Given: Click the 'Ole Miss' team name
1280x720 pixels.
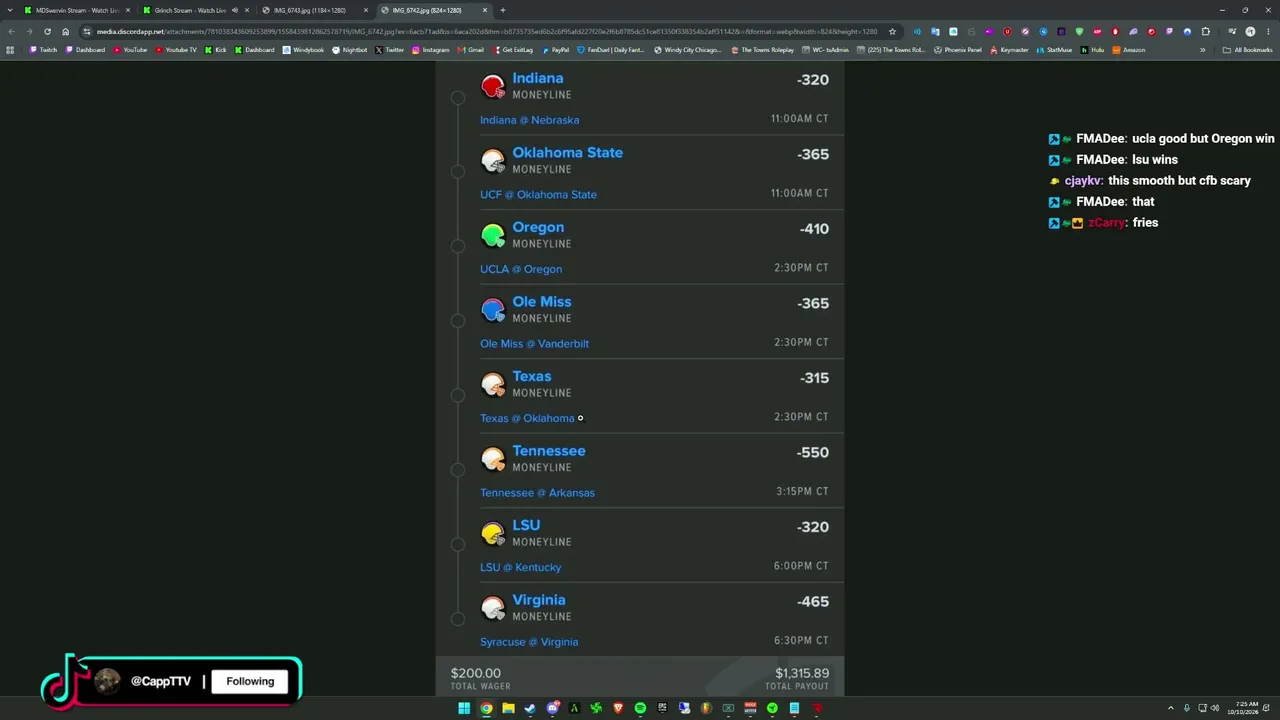Looking at the screenshot, I should [x=542, y=302].
